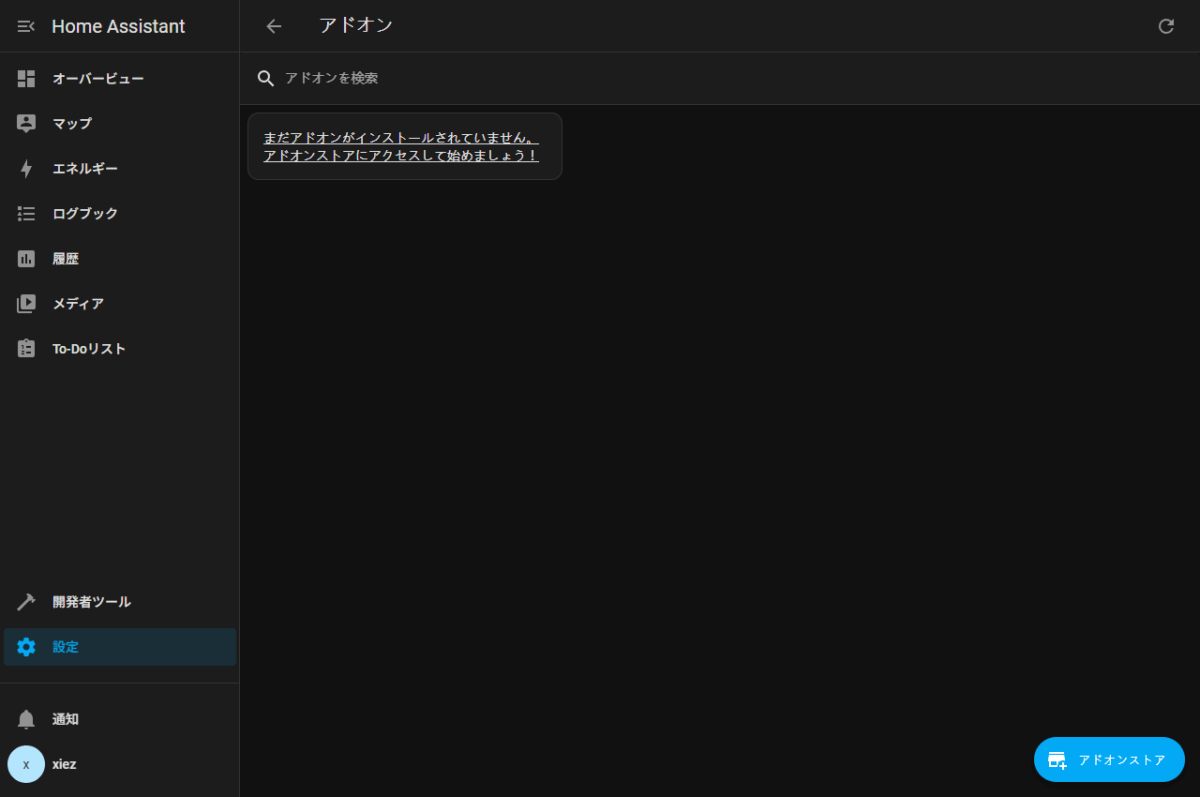Focus the アドオンを検索 search field
The image size is (1200, 797).
[x=720, y=78]
